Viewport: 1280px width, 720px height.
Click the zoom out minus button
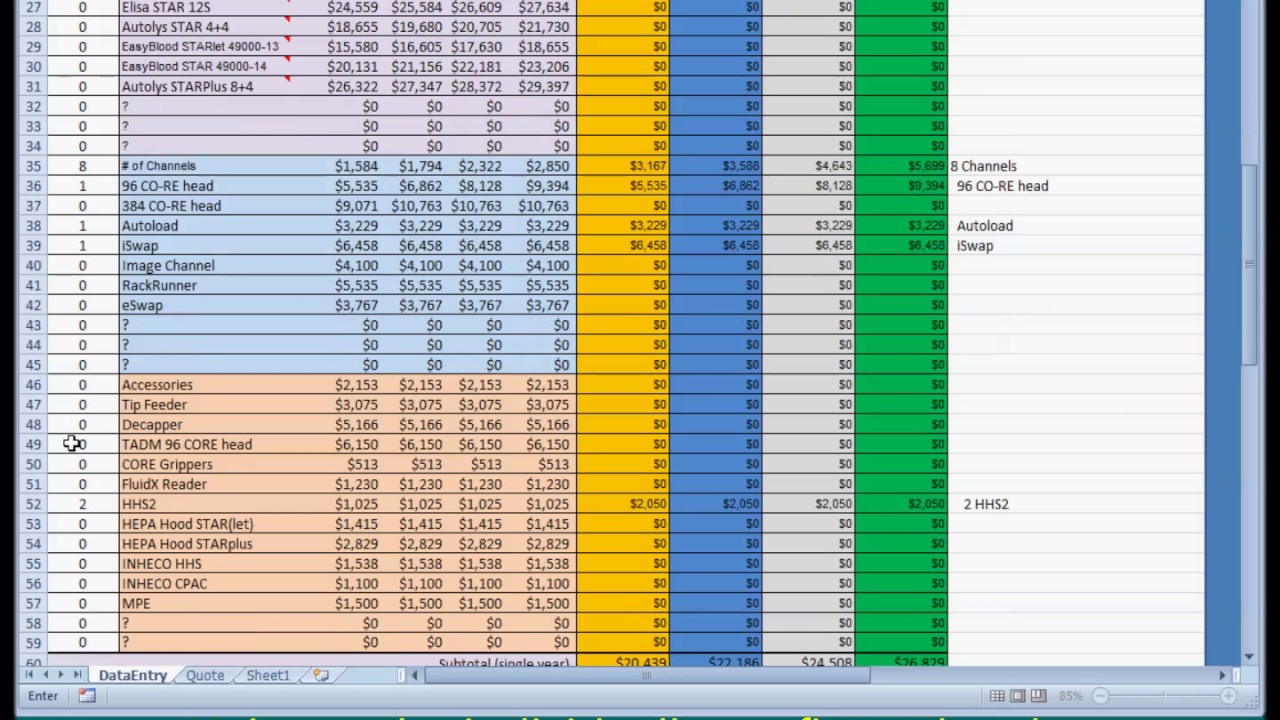click(1100, 696)
